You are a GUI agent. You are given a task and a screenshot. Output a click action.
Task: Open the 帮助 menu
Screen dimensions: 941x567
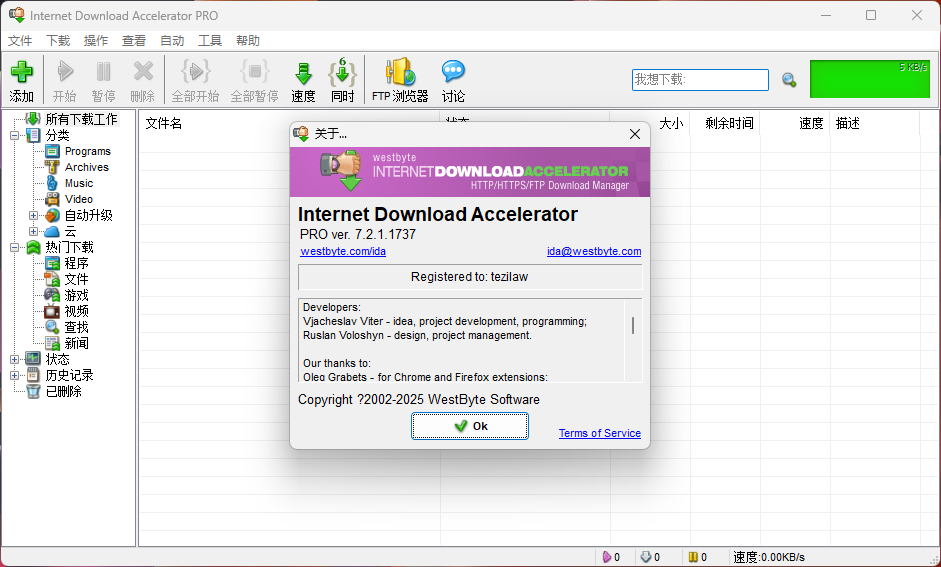[x=248, y=41]
